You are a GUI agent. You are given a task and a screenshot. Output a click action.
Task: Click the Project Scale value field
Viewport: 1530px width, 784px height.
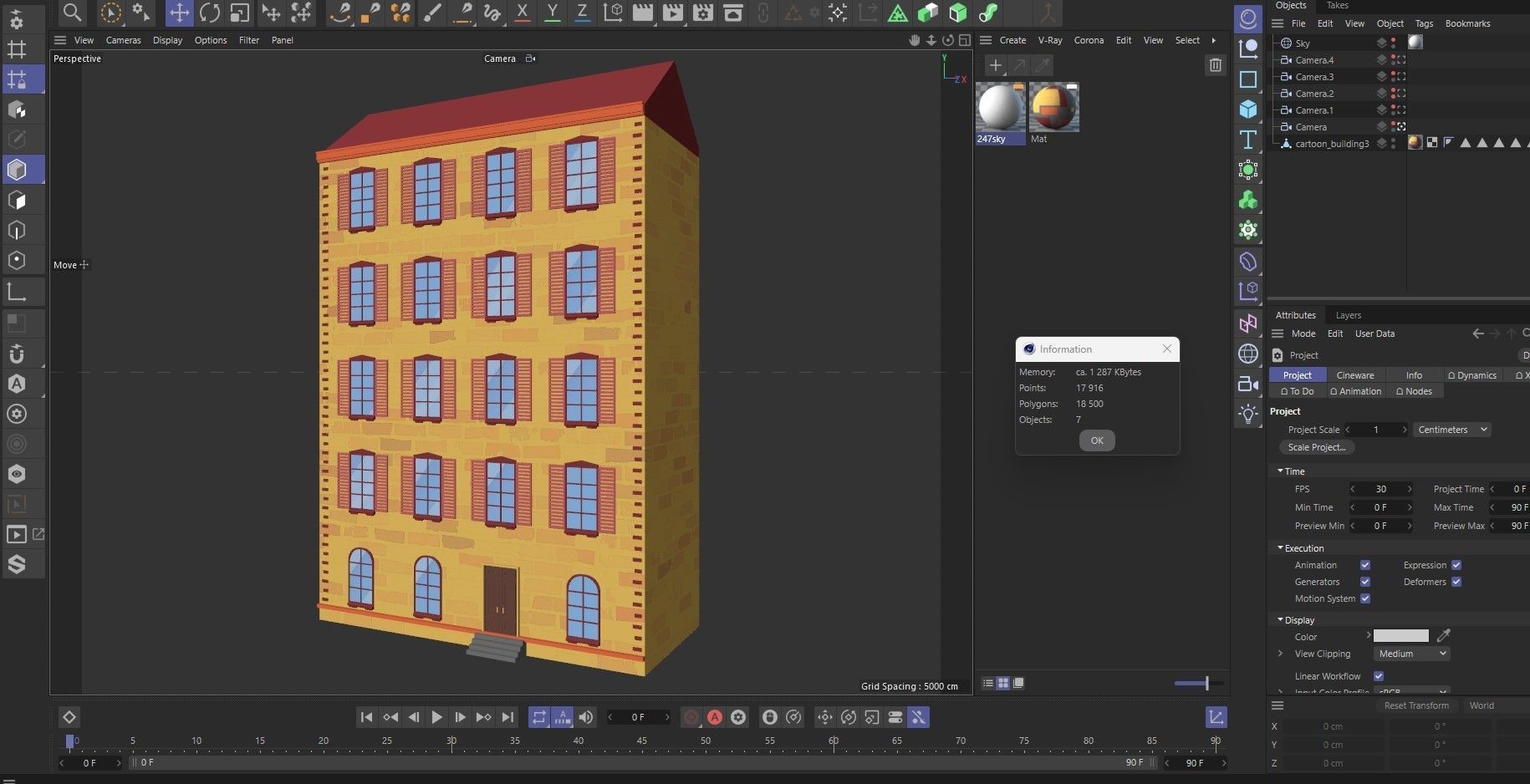coord(1376,430)
